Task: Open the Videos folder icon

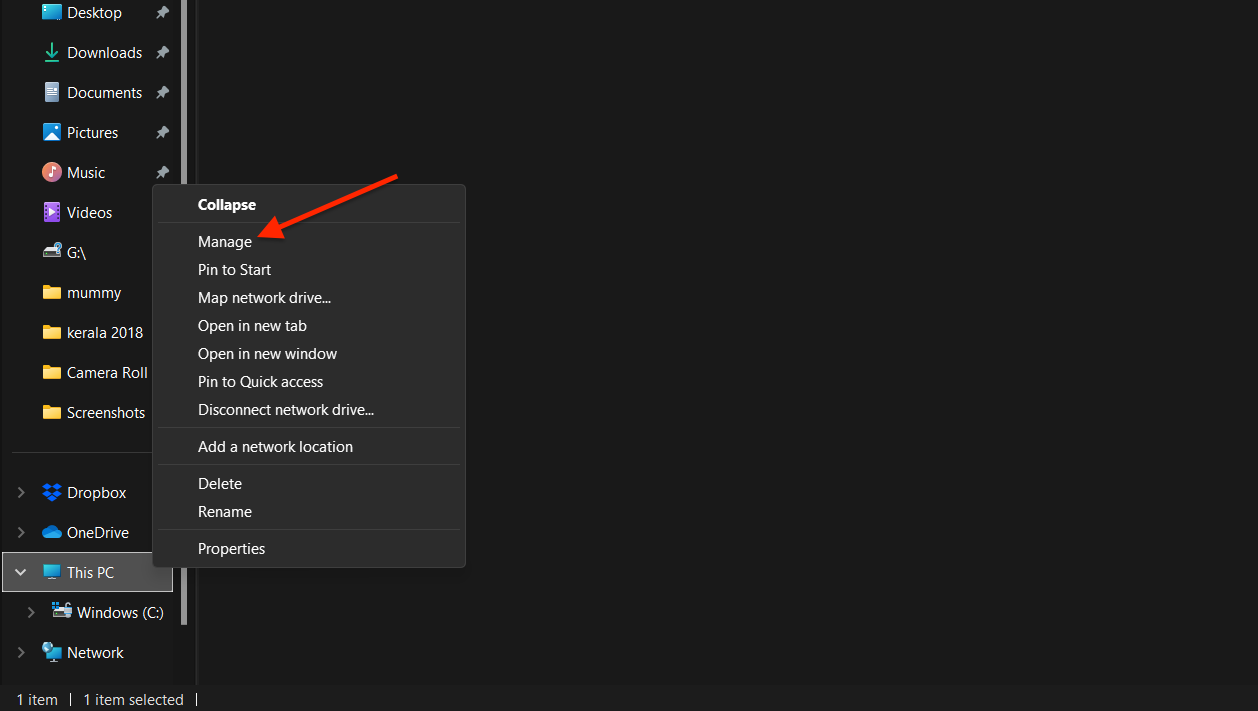Action: point(52,213)
